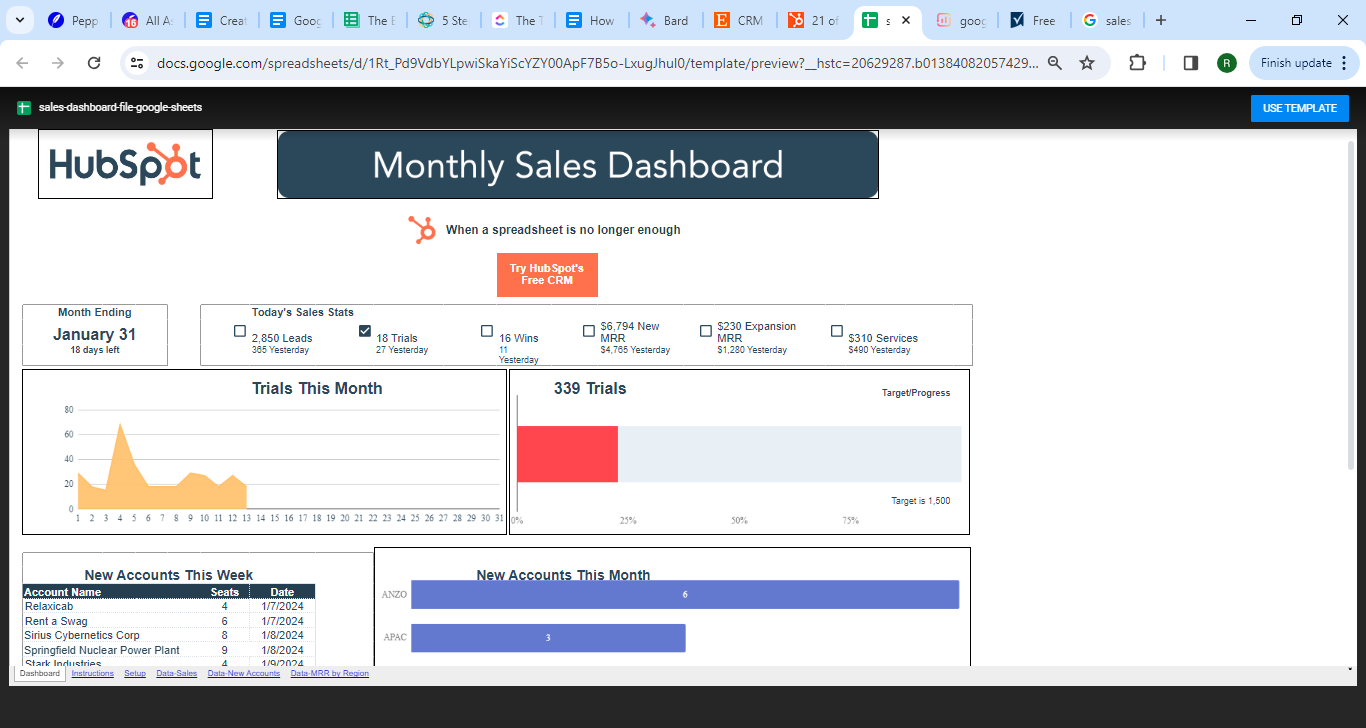
Task: Switch to the 'sales' Google tab
Action: pos(1107,20)
